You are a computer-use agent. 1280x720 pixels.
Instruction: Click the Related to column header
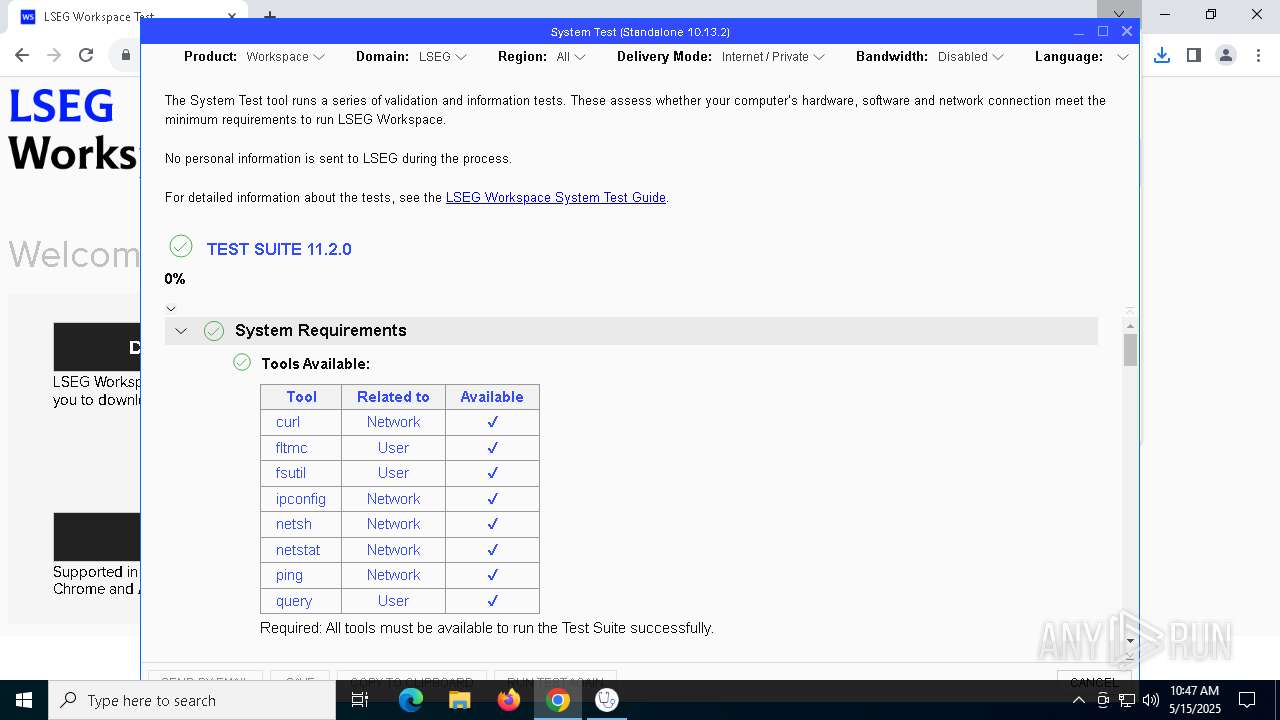click(x=393, y=397)
